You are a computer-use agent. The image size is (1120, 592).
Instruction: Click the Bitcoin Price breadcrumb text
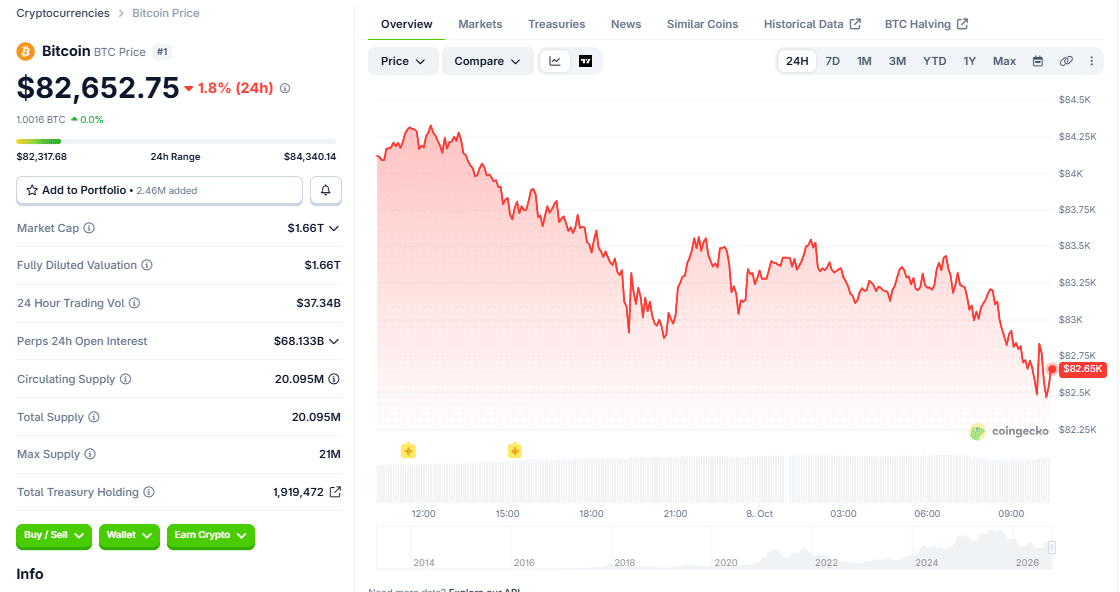pyautogui.click(x=166, y=13)
